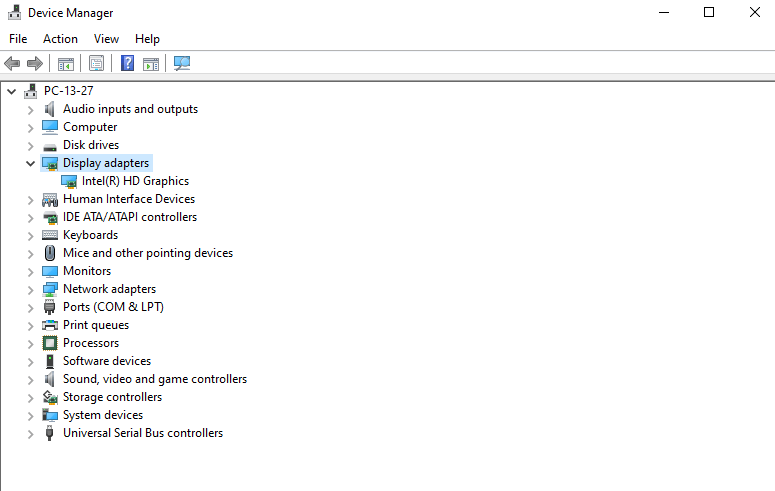
Task: Open the Action menu
Action: click(60, 39)
